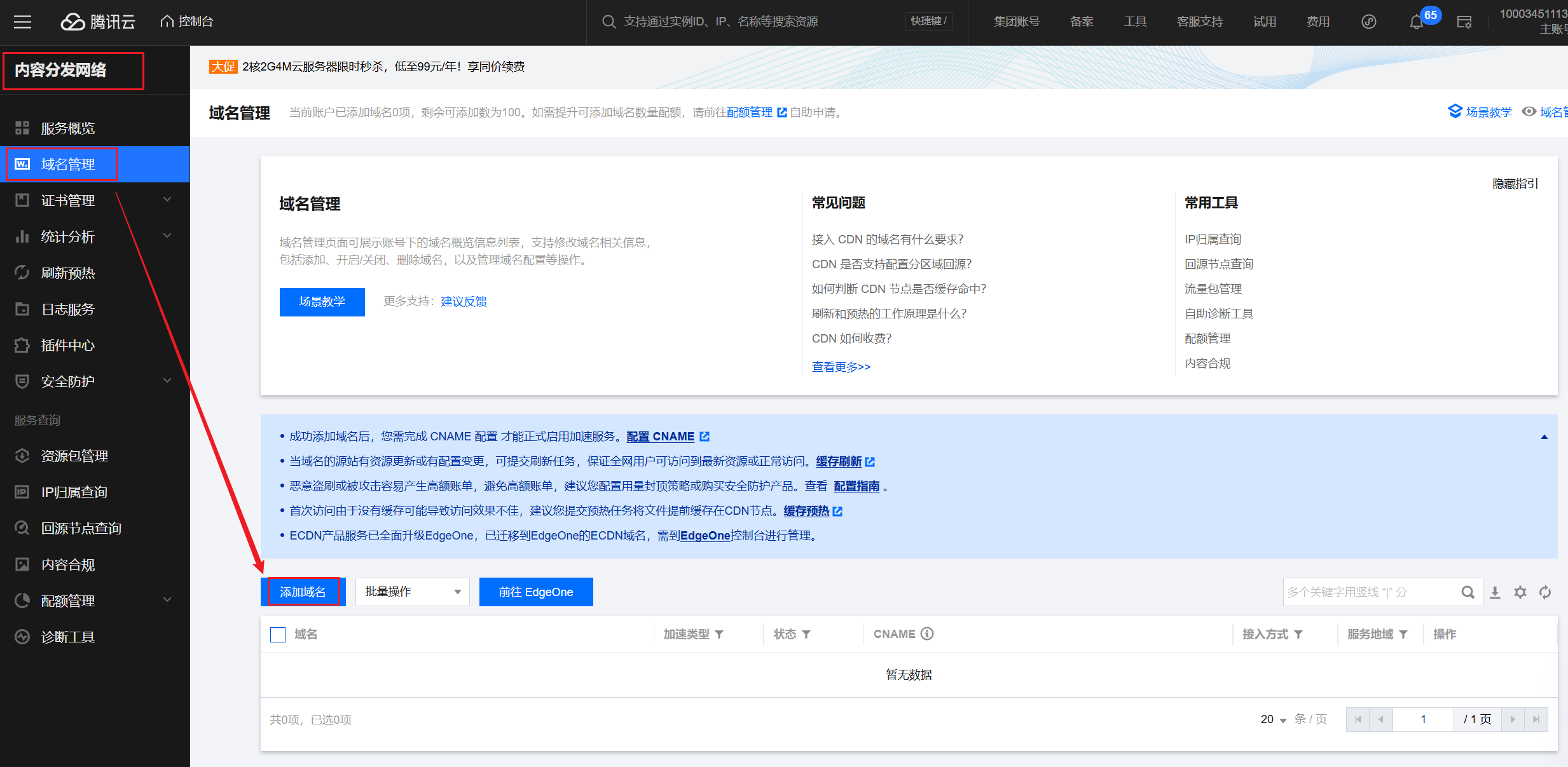Open the 批量操作 dropdown
The image size is (1568, 767).
pos(412,592)
